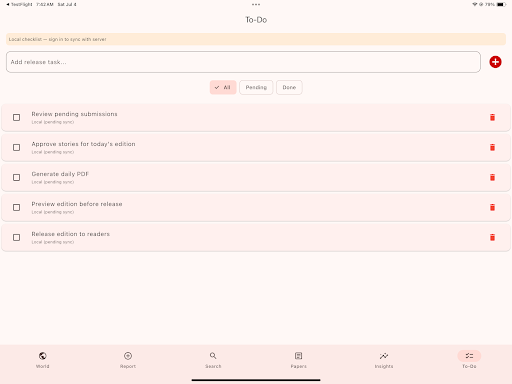Open the Insights tab

point(384,360)
